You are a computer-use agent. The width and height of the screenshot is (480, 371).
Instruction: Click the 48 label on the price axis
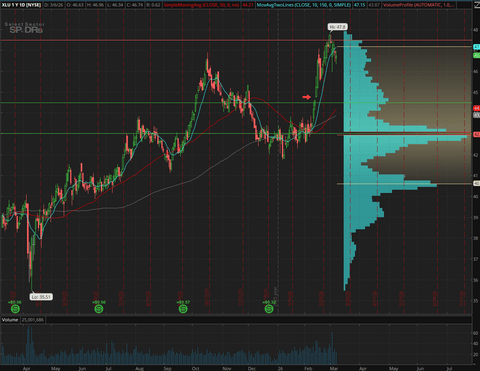click(x=476, y=30)
